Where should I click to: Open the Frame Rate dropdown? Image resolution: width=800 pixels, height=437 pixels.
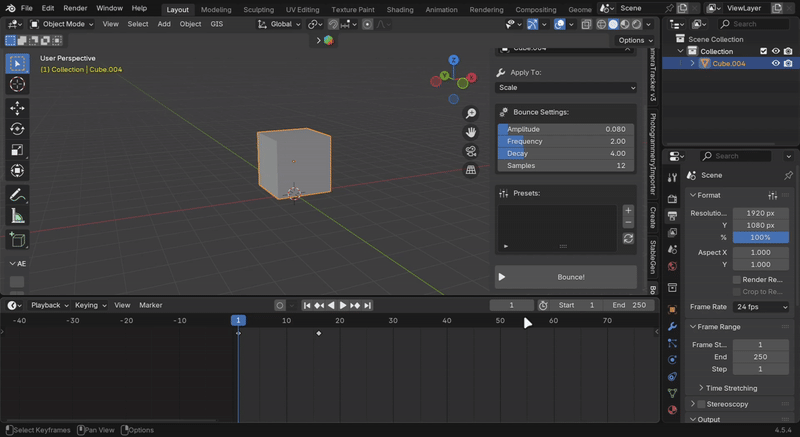(x=760, y=307)
